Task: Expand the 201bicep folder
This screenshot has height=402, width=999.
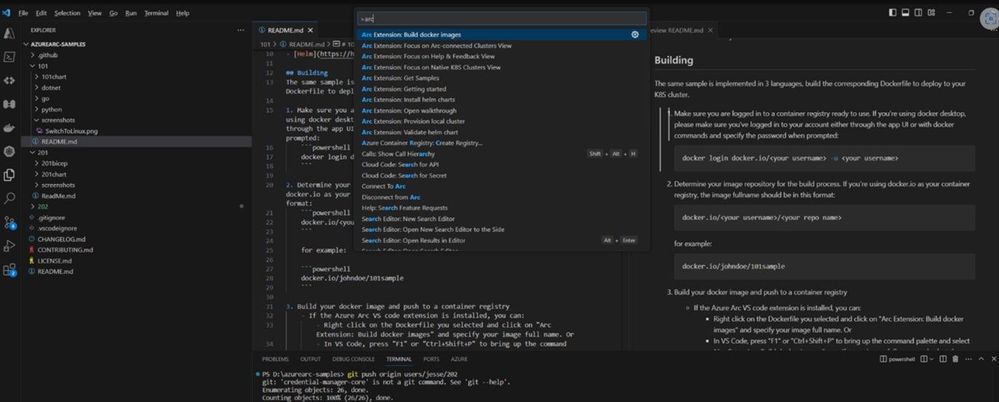Action: 56,164
